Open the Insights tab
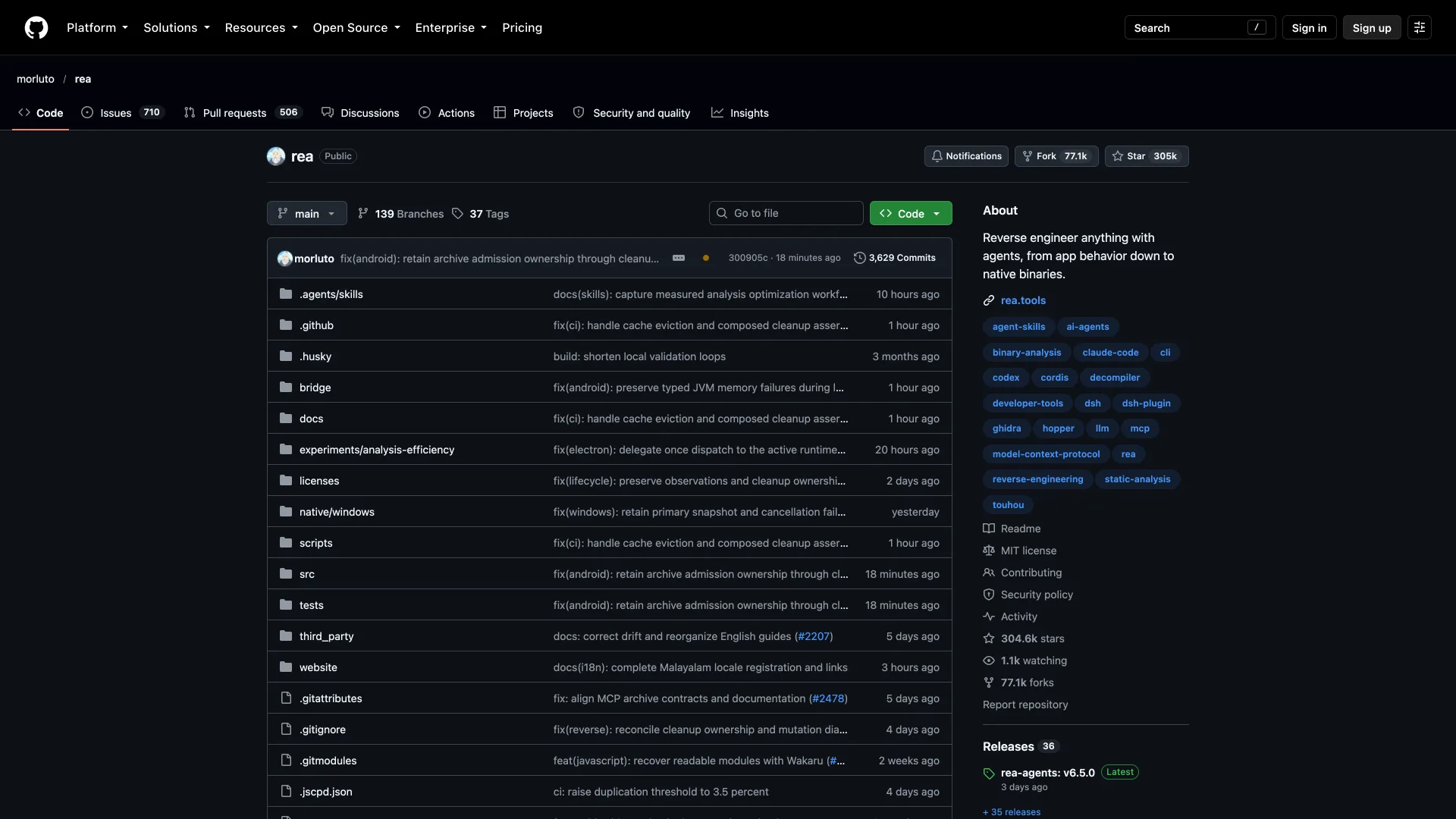The image size is (1456, 819). pos(740,112)
